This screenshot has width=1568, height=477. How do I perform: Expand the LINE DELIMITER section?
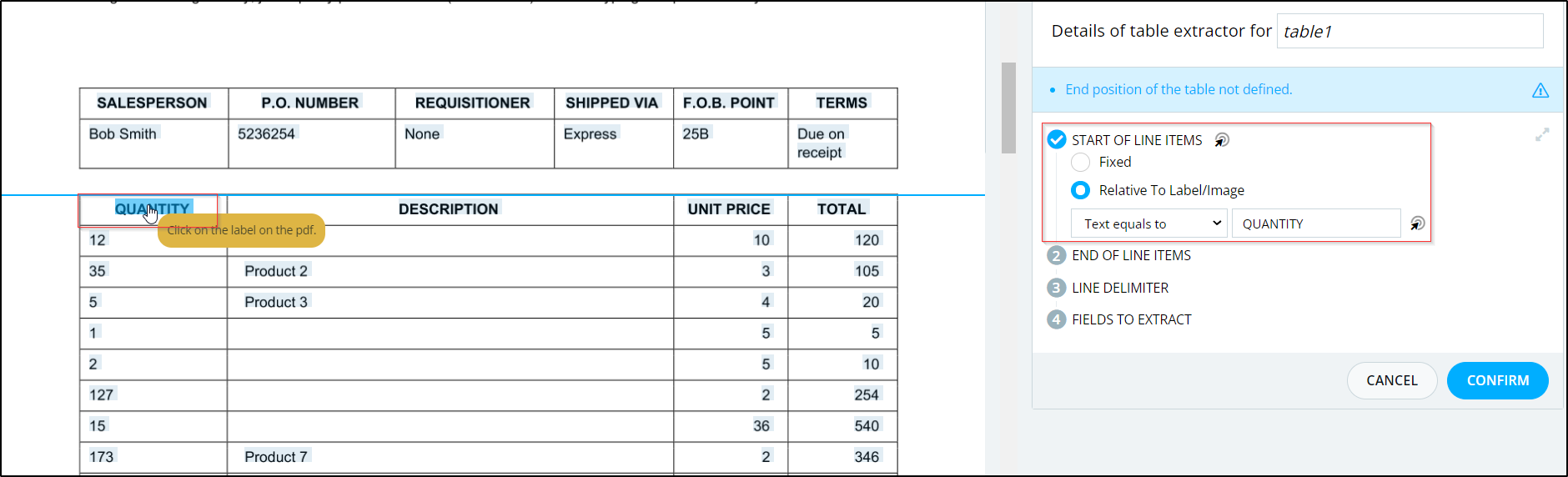tap(1120, 288)
